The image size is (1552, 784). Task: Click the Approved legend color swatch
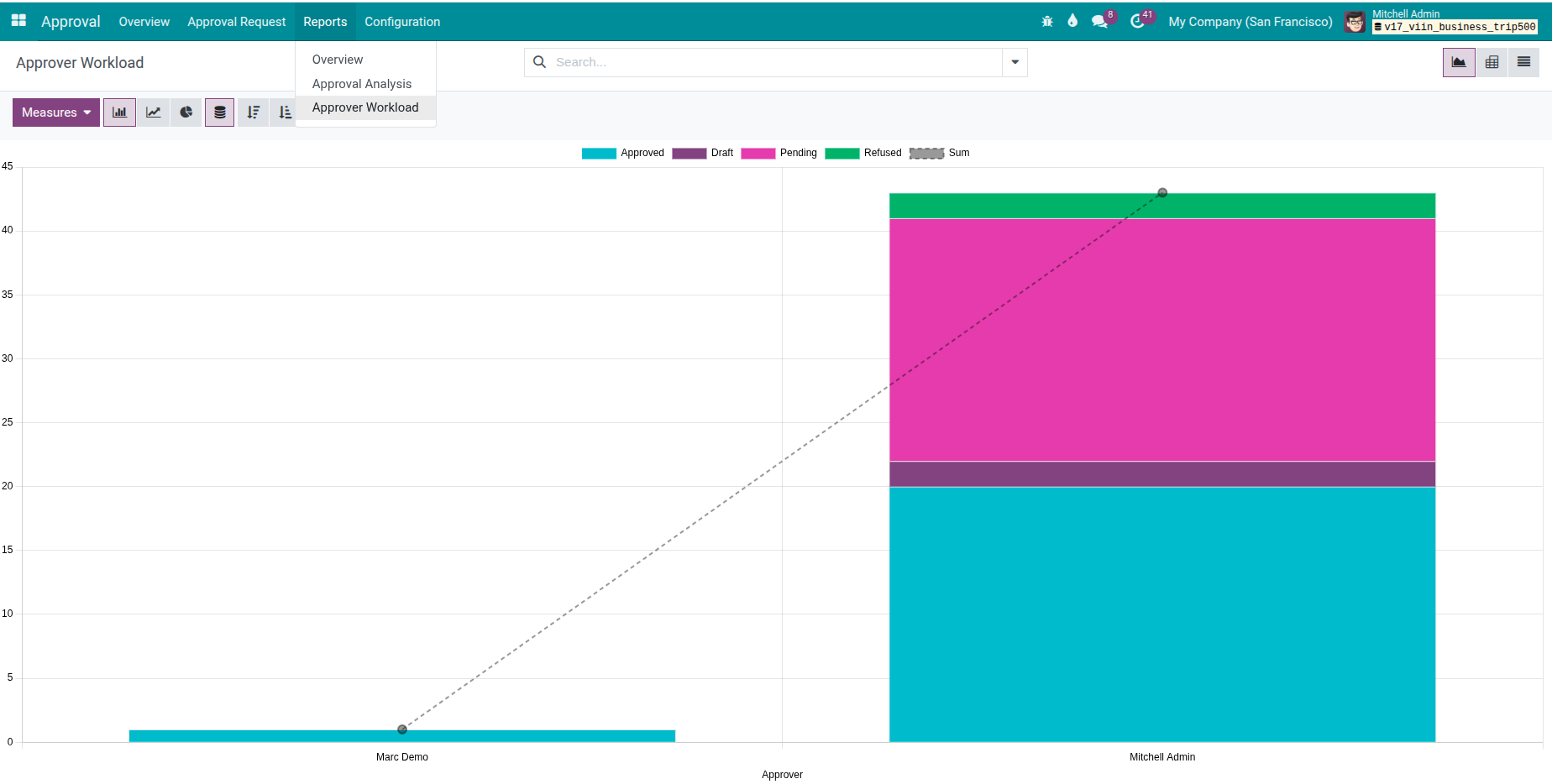click(599, 153)
